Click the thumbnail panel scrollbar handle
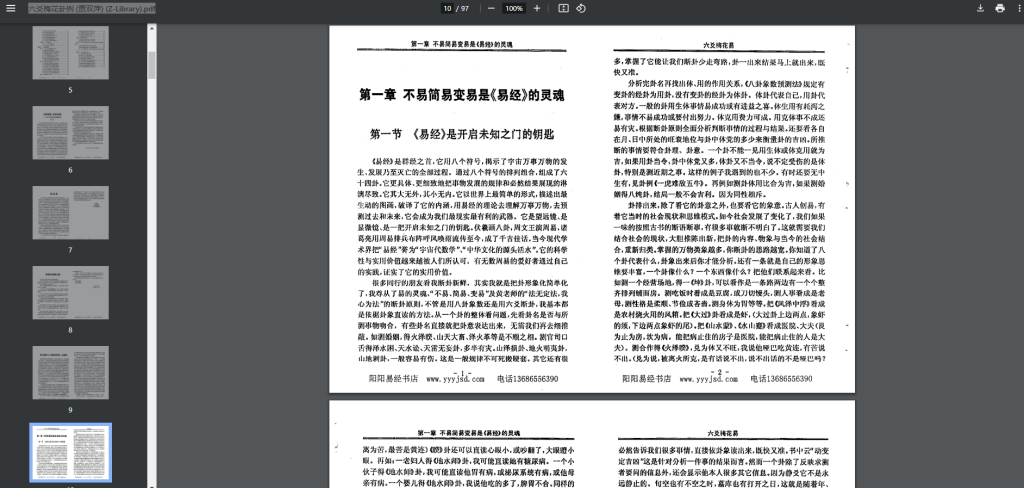The height and width of the screenshot is (488, 1024). tap(152, 65)
